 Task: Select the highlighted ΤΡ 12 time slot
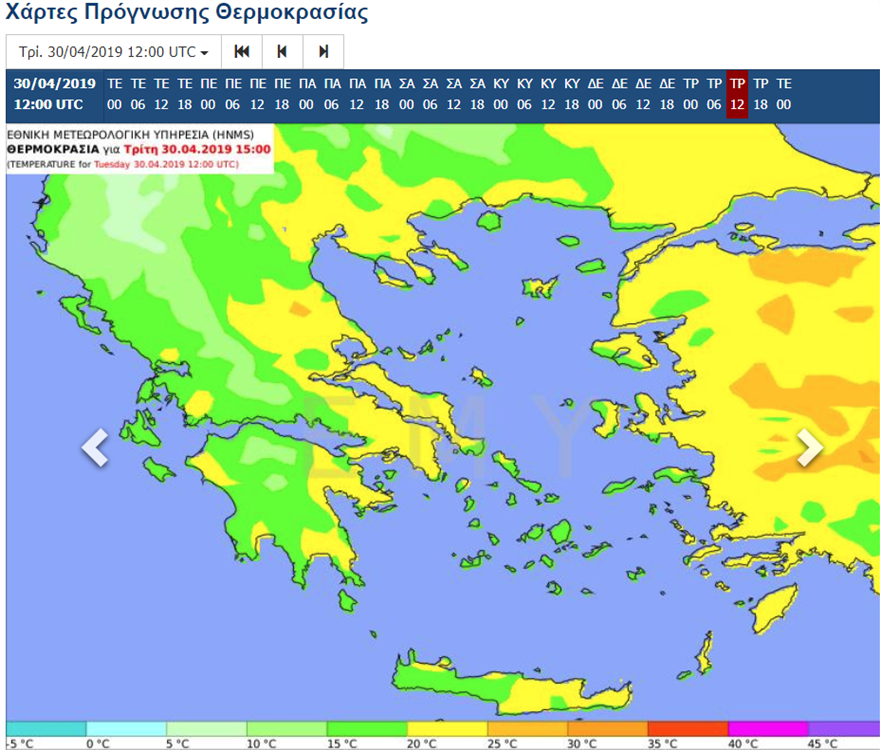pos(737,94)
